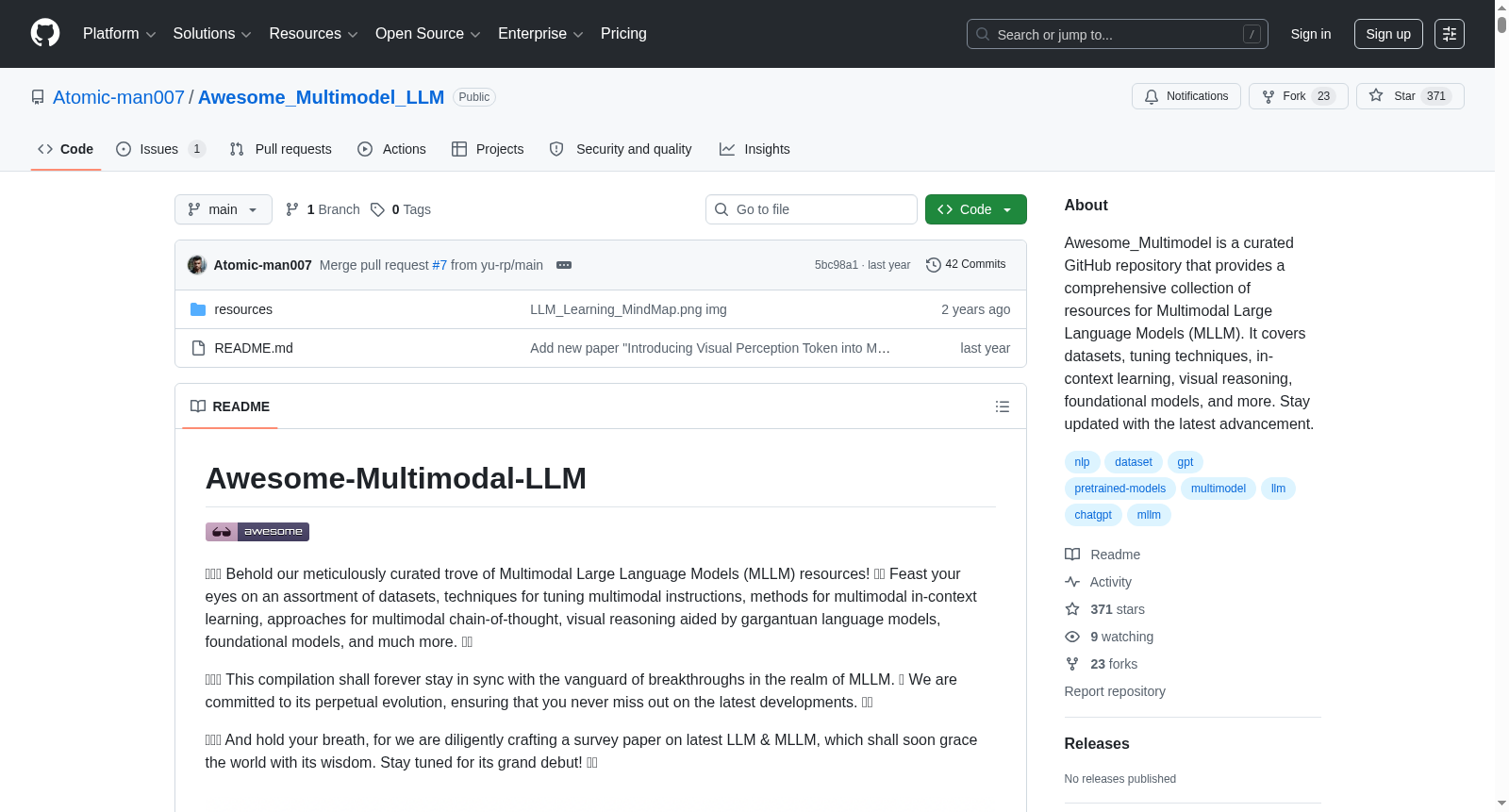Screen dimensions: 1509x812
Task: Open the pretrained-models topic tag
Action: [1120, 489]
